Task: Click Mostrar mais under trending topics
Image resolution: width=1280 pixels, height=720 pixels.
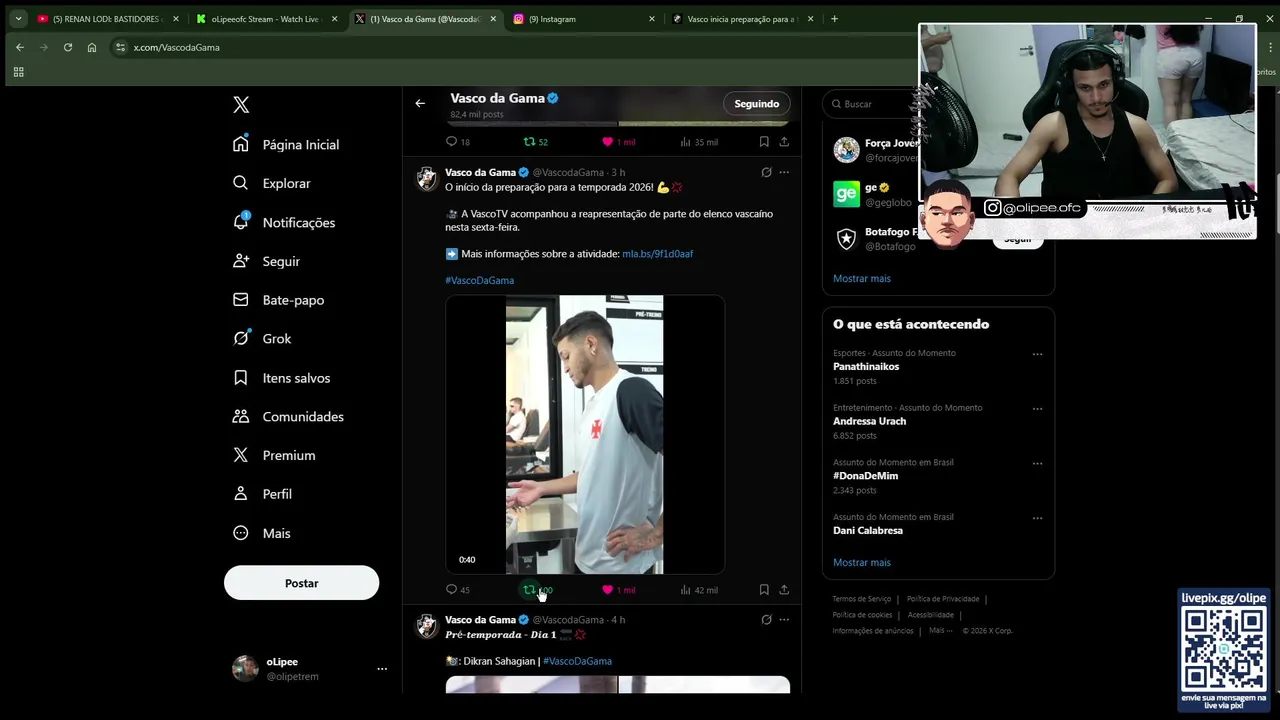Action: [x=861, y=563]
